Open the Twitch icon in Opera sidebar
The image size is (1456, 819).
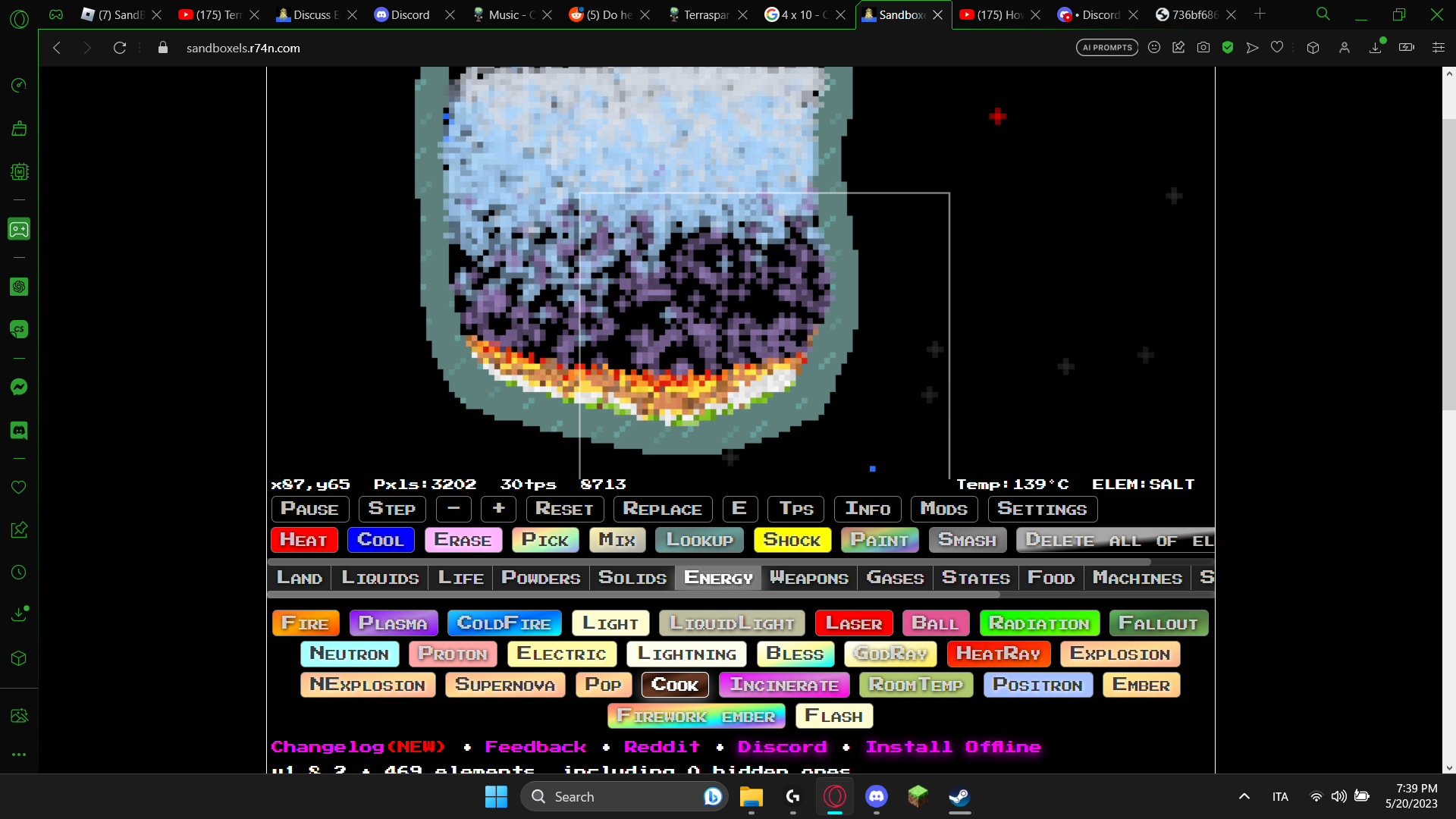(x=19, y=229)
